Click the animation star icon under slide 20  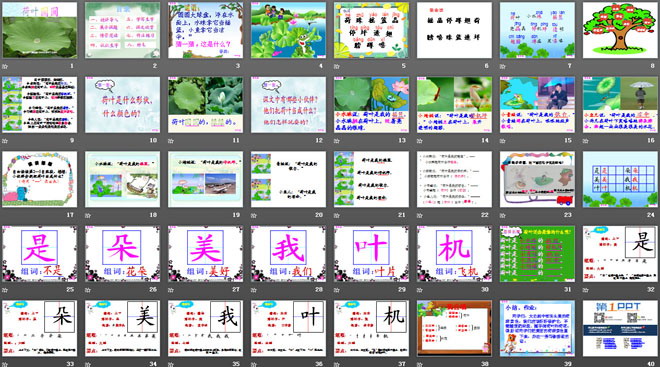(253, 215)
